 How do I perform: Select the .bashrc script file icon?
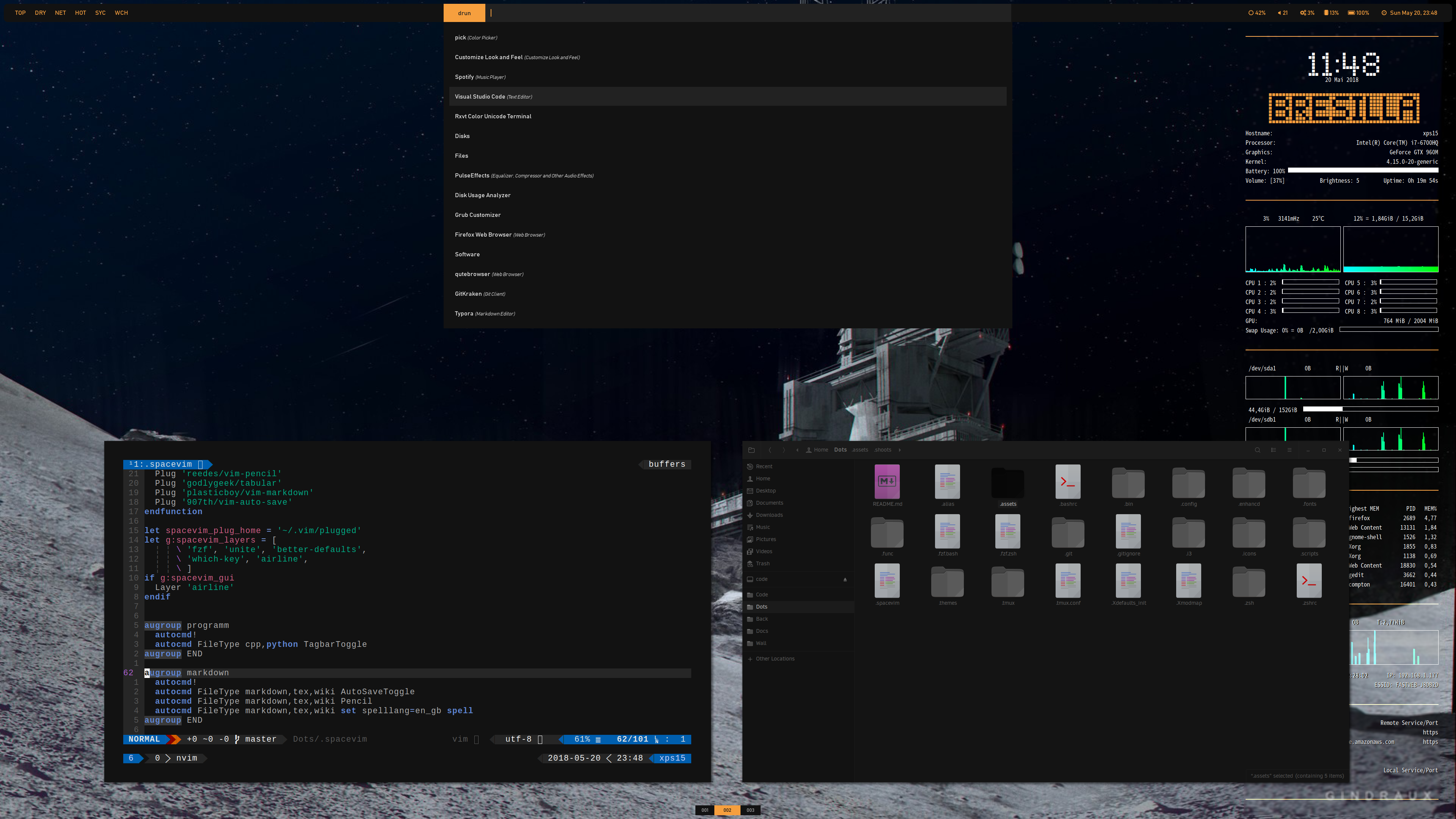(1068, 482)
